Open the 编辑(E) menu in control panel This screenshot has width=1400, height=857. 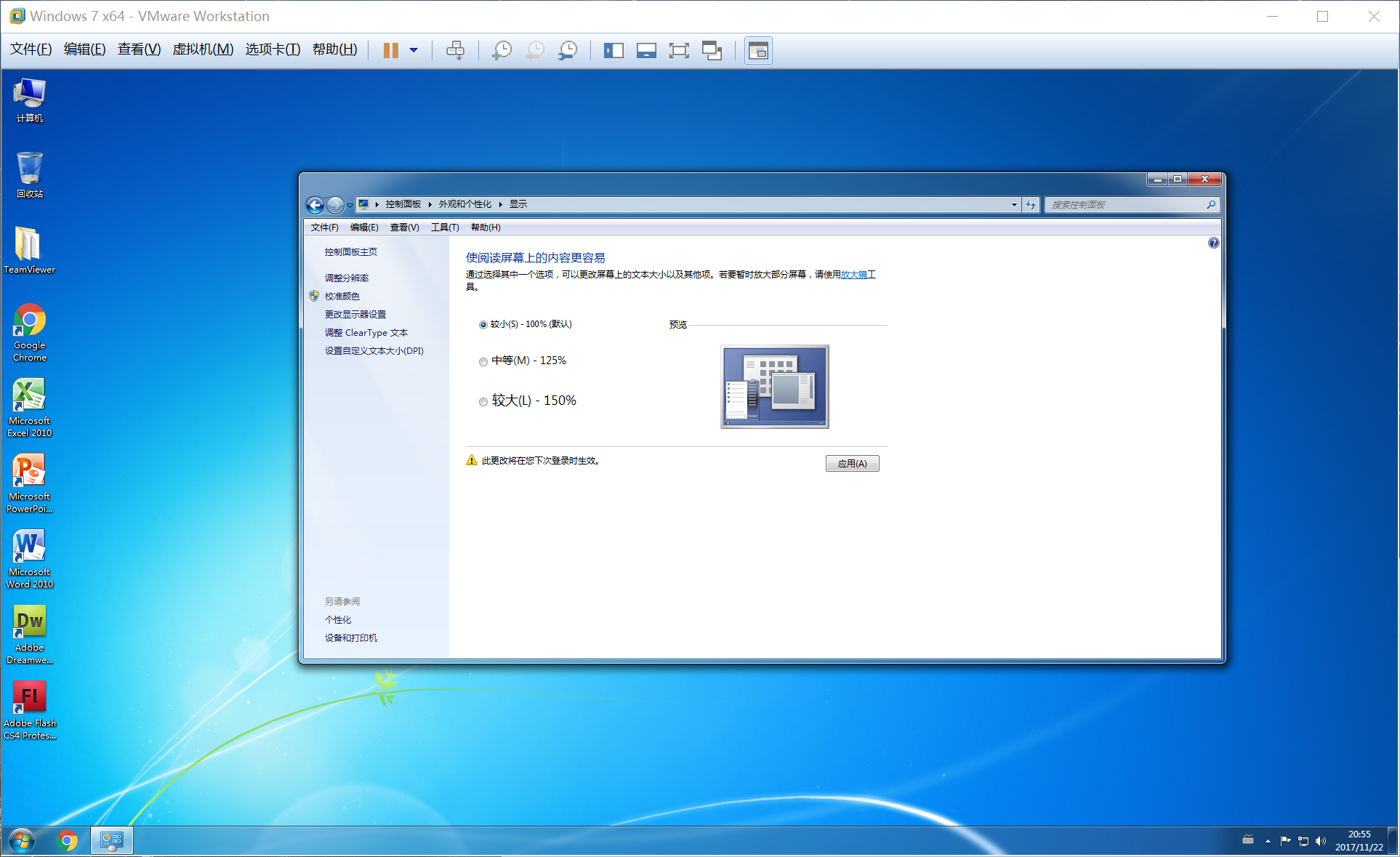pos(364,228)
